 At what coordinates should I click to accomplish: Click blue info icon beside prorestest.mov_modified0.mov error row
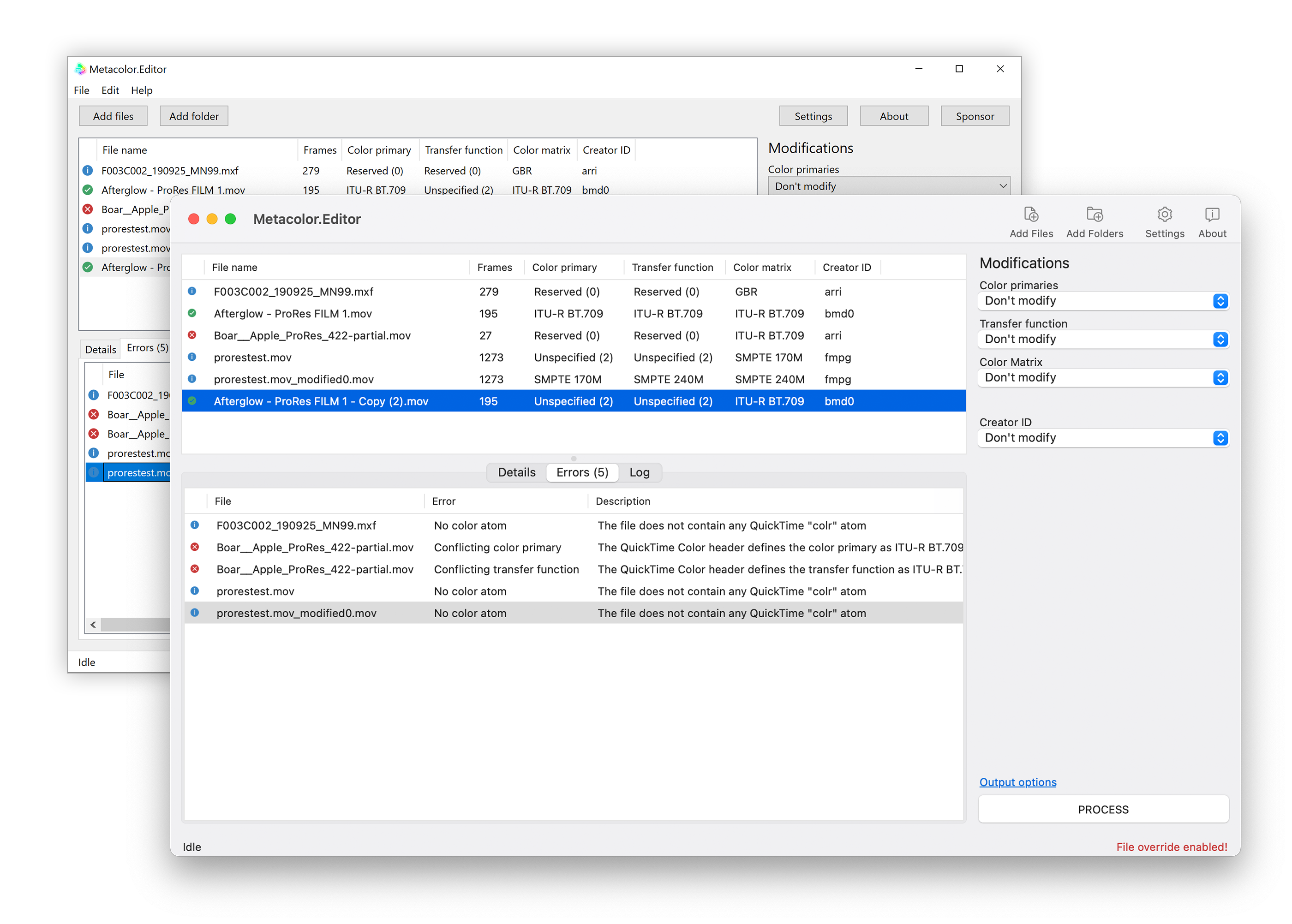[x=195, y=613]
